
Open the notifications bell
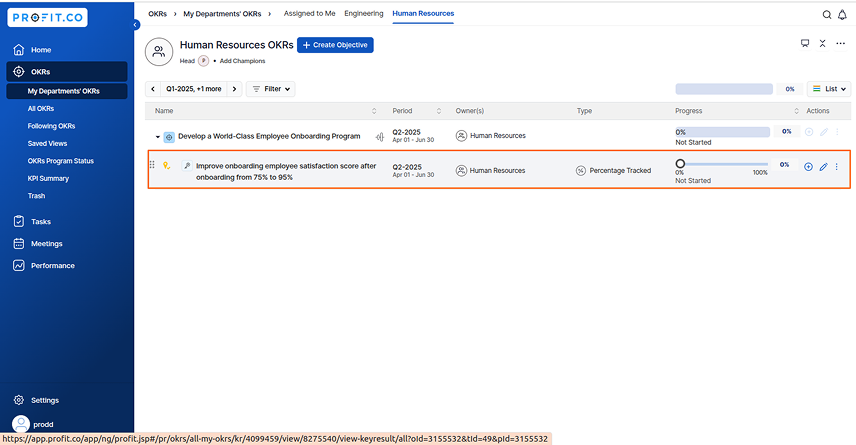pyautogui.click(x=842, y=15)
